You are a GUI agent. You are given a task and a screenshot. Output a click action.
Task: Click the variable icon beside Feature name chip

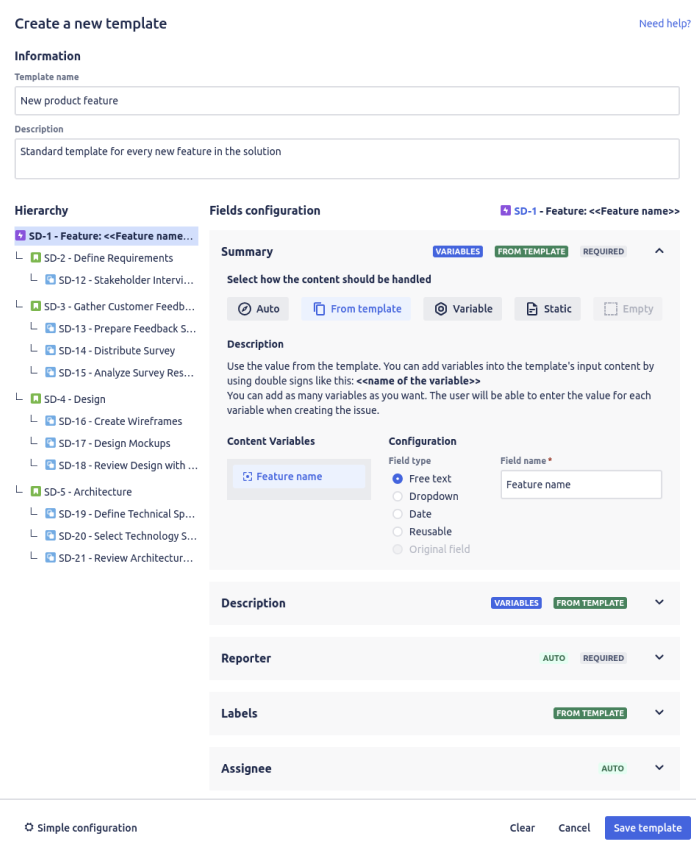(x=247, y=476)
